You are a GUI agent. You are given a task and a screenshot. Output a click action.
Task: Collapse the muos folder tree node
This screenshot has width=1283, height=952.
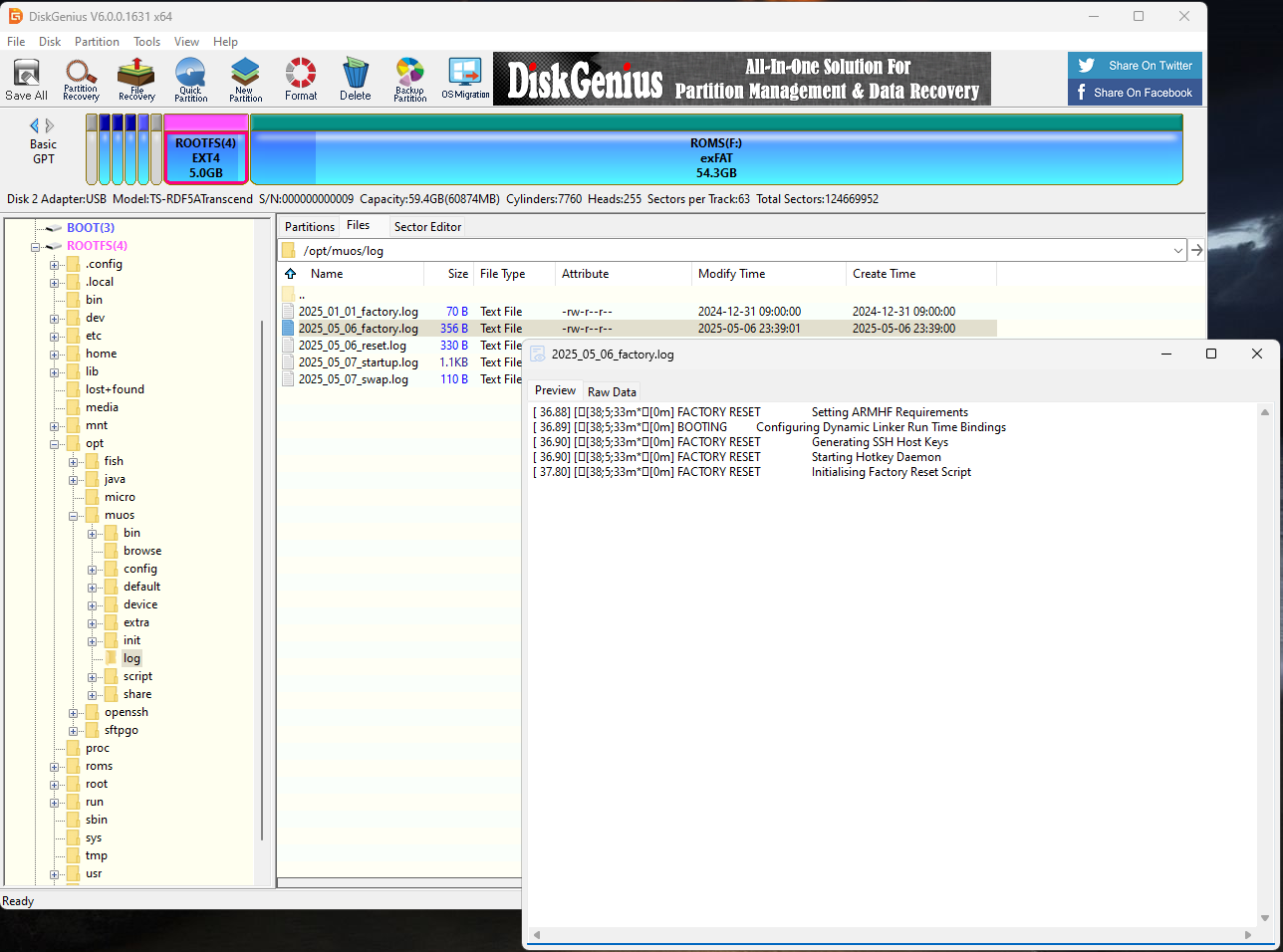tap(74, 516)
